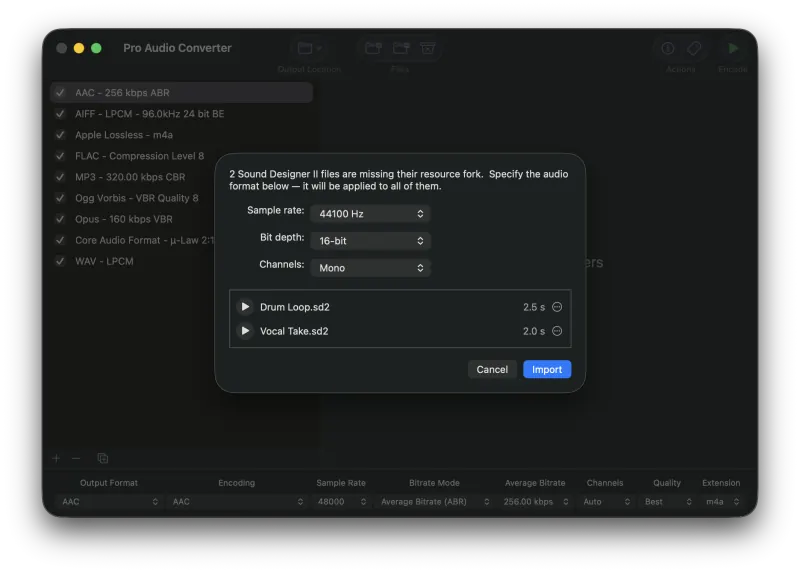The image size is (800, 573).
Task: Toggle the FLAC - Compression Level 8 checkbox
Action: (x=60, y=156)
